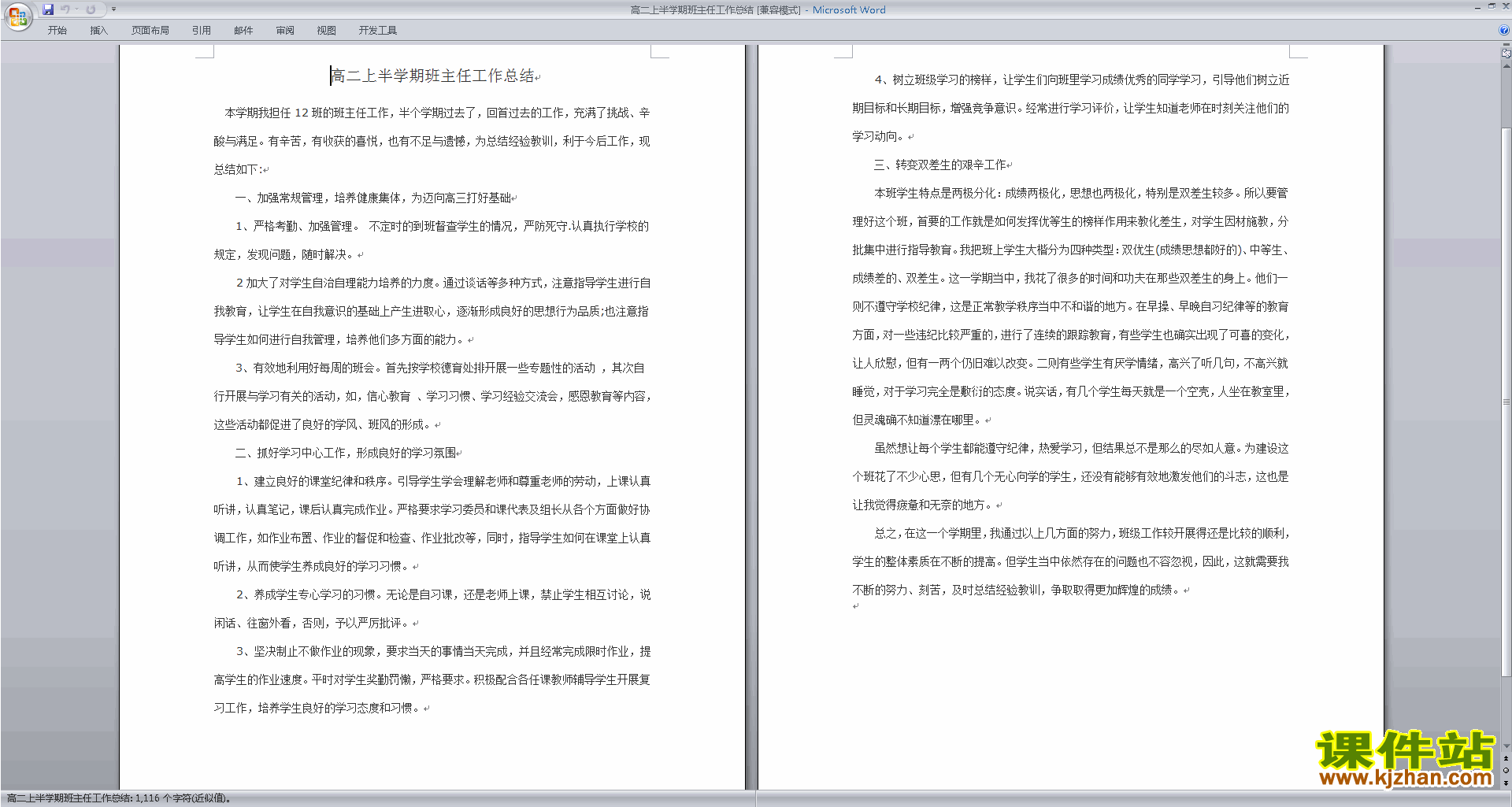Click heading 一、加强常规管理，培养健康集体
The image size is (1512, 807).
tap(317, 198)
